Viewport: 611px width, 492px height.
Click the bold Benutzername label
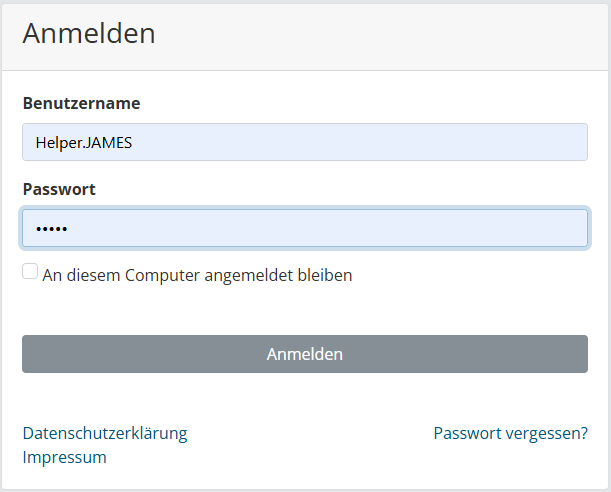point(81,103)
